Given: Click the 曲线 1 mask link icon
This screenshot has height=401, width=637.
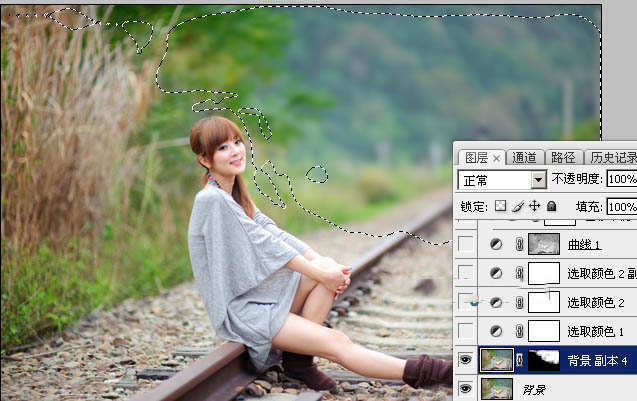Looking at the screenshot, I should click(519, 244).
